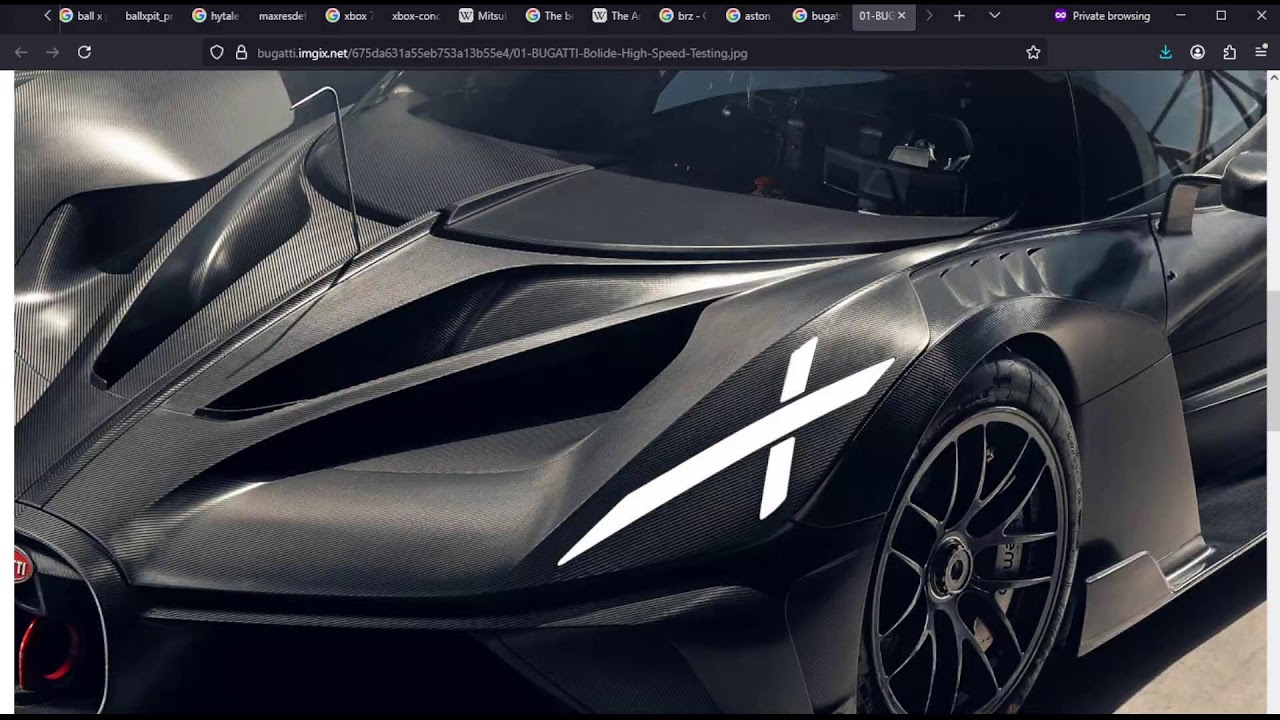The width and height of the screenshot is (1280, 720).
Task: Switch to the 'brz' tab
Action: coord(683,16)
